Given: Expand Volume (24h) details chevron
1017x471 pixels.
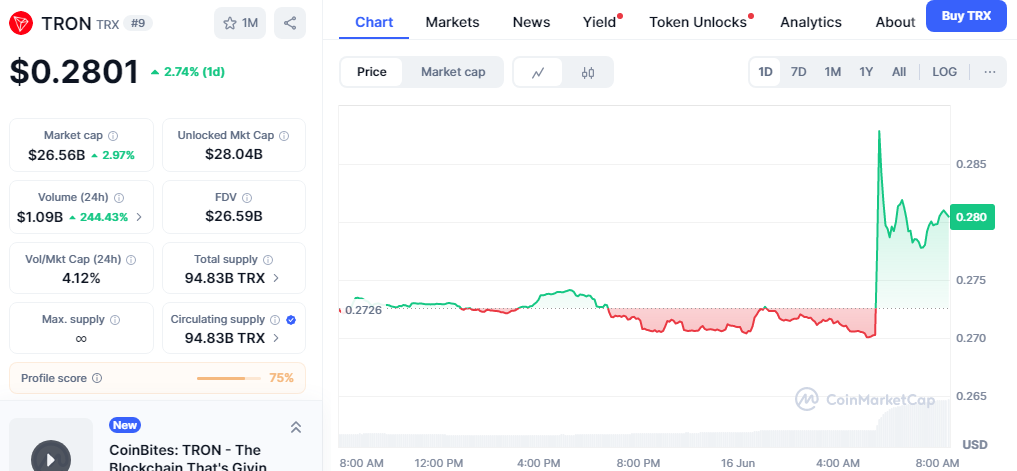Looking at the screenshot, I should click(x=139, y=217).
